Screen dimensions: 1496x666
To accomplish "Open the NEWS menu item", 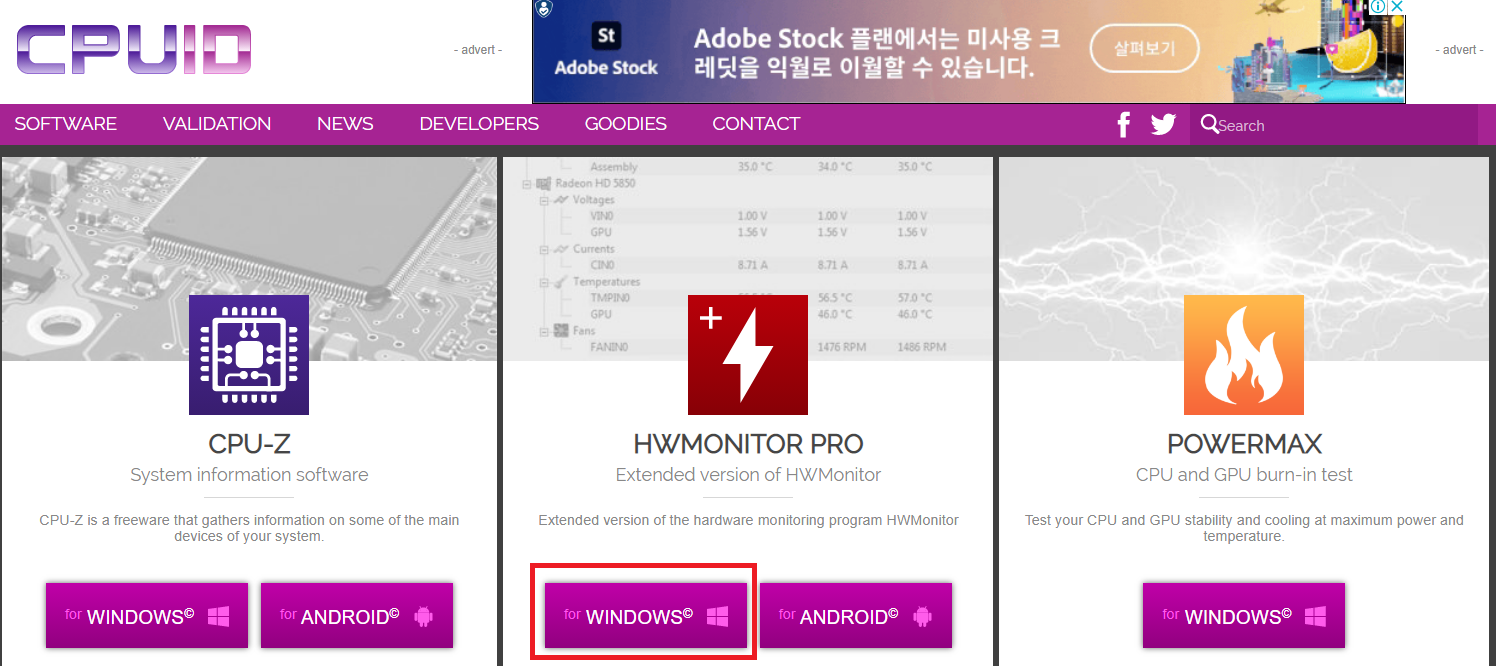I will click(x=345, y=124).
